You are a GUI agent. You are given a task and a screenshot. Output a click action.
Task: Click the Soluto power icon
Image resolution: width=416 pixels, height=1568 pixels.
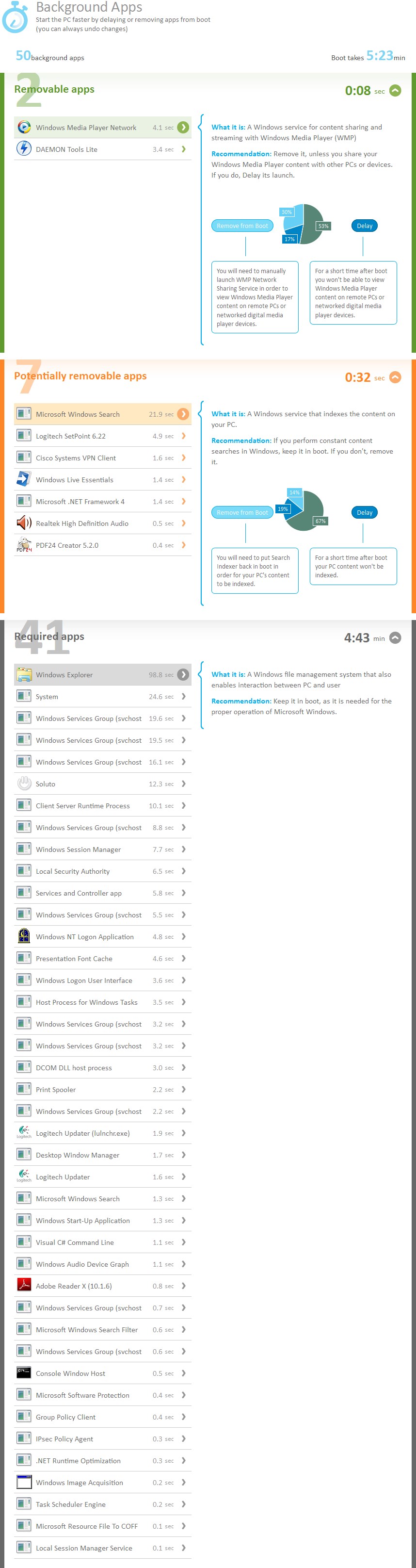pos(24,784)
